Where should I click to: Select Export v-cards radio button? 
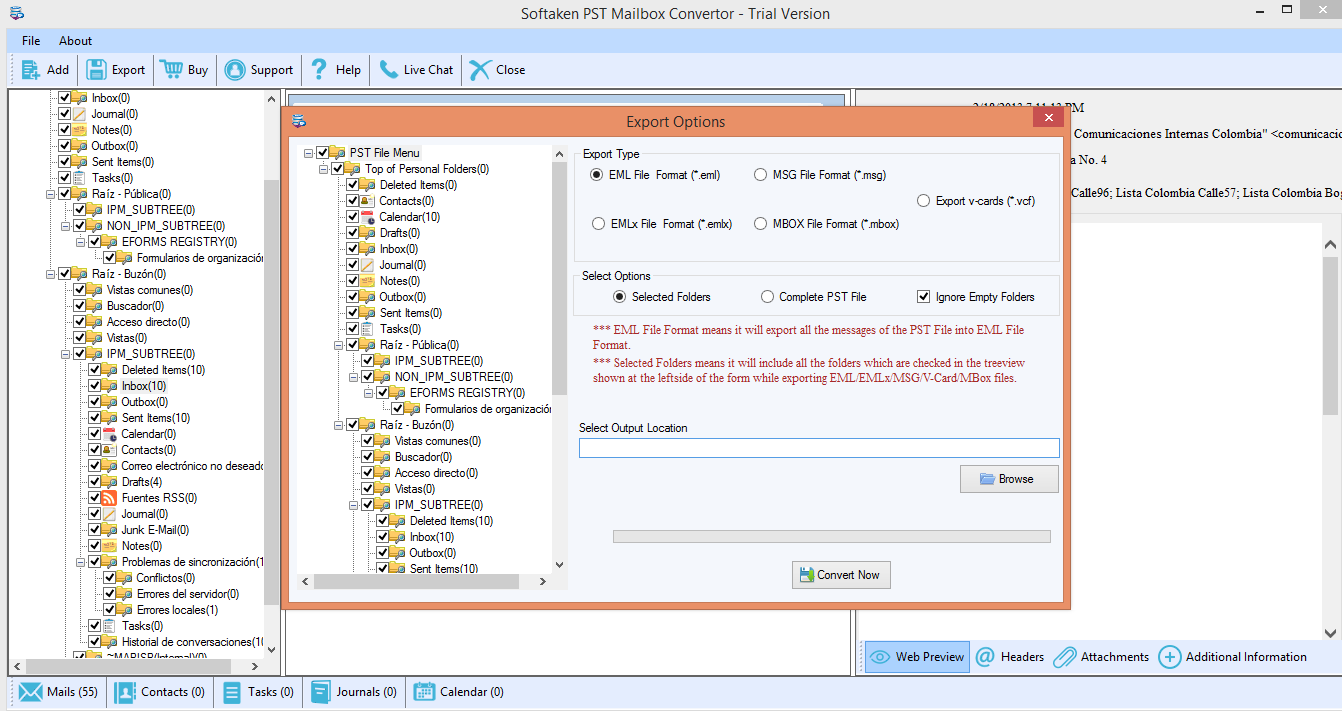[x=924, y=201]
